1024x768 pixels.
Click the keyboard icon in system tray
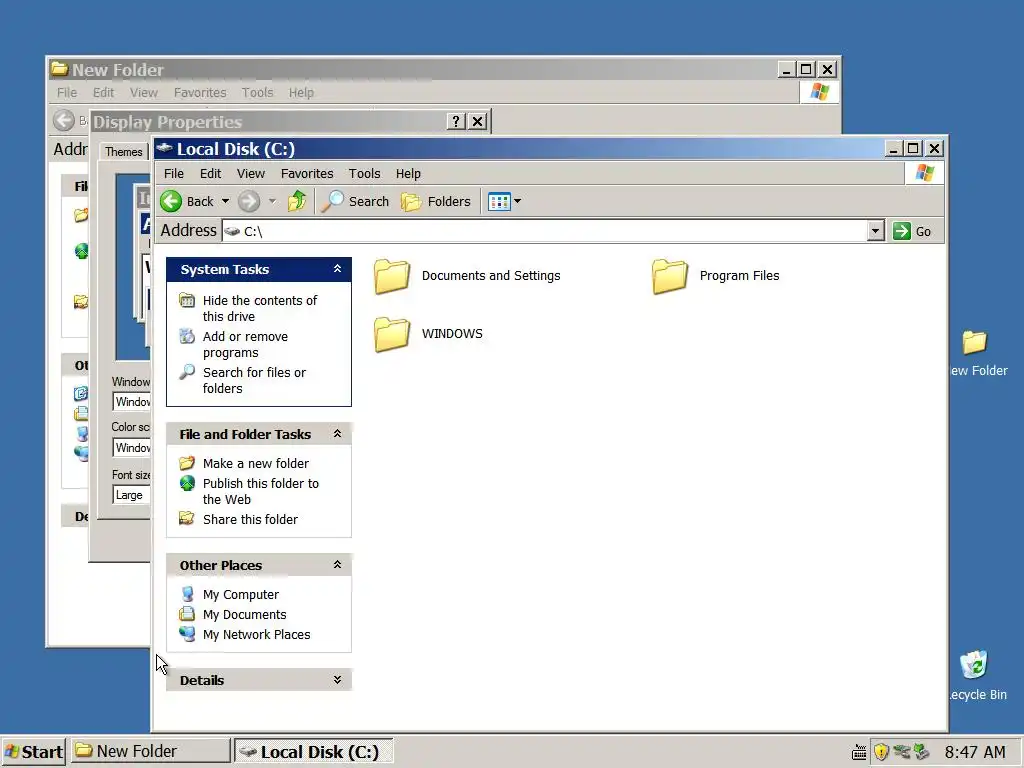859,753
